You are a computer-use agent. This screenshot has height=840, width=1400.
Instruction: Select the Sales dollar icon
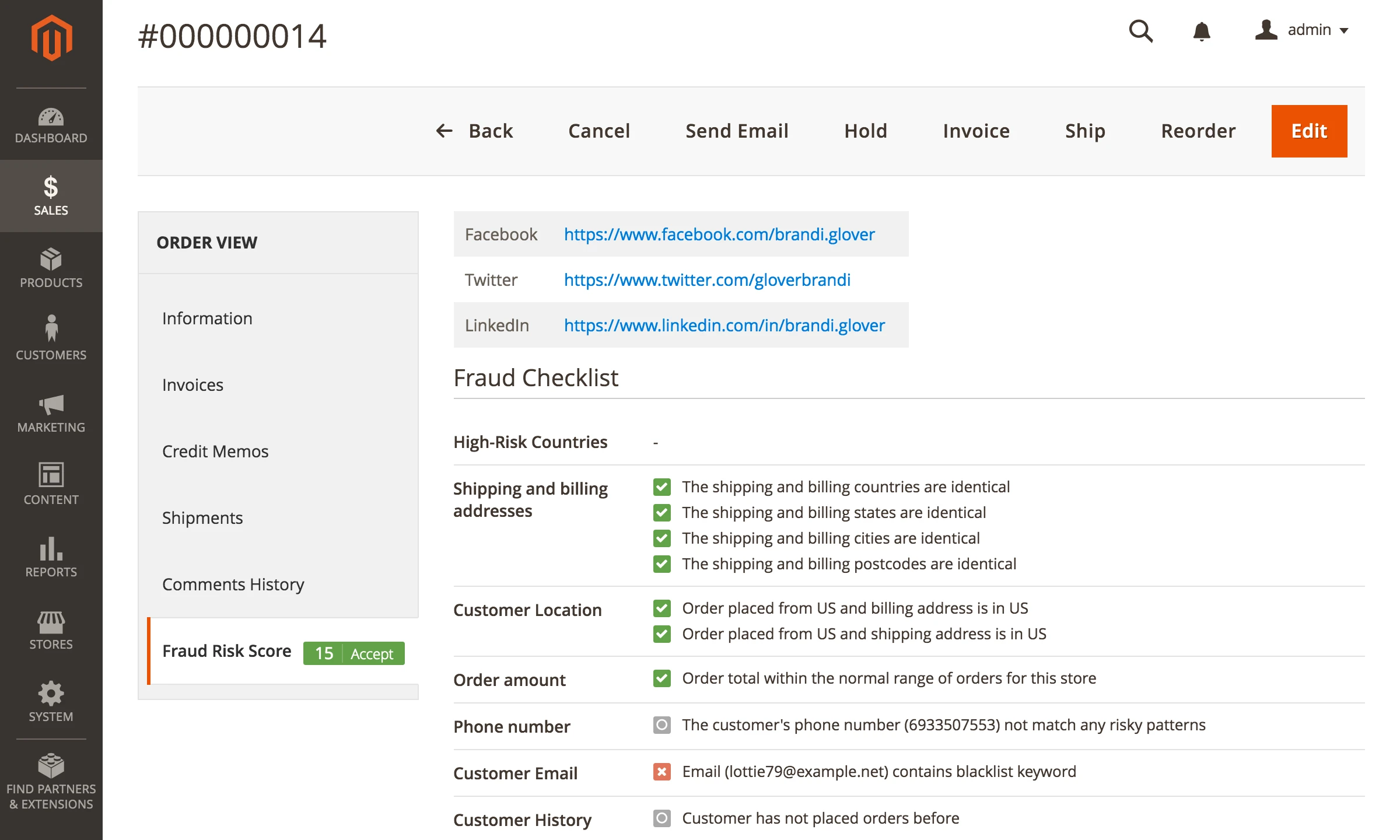tap(51, 188)
